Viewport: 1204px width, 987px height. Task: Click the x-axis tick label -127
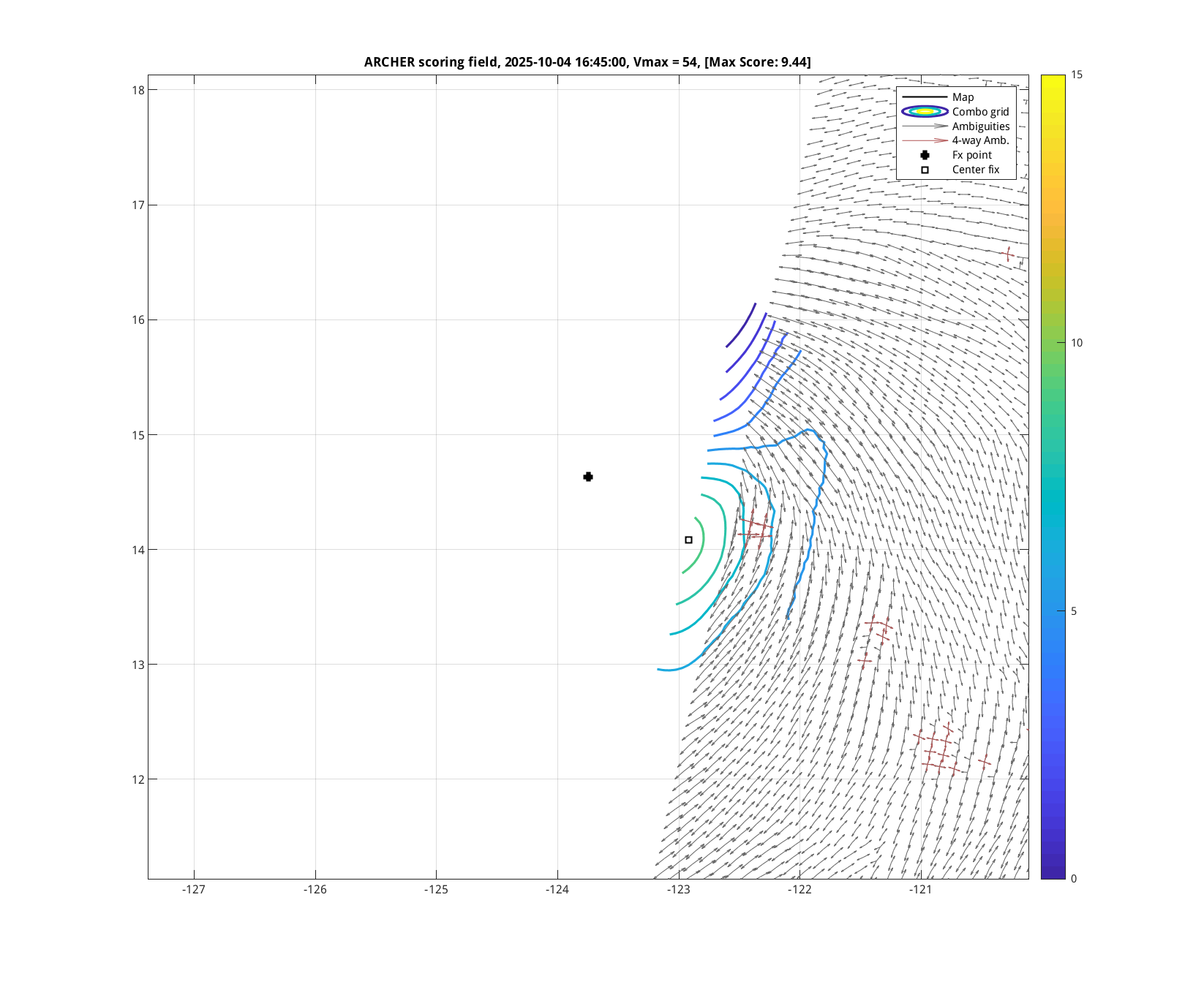tap(194, 890)
